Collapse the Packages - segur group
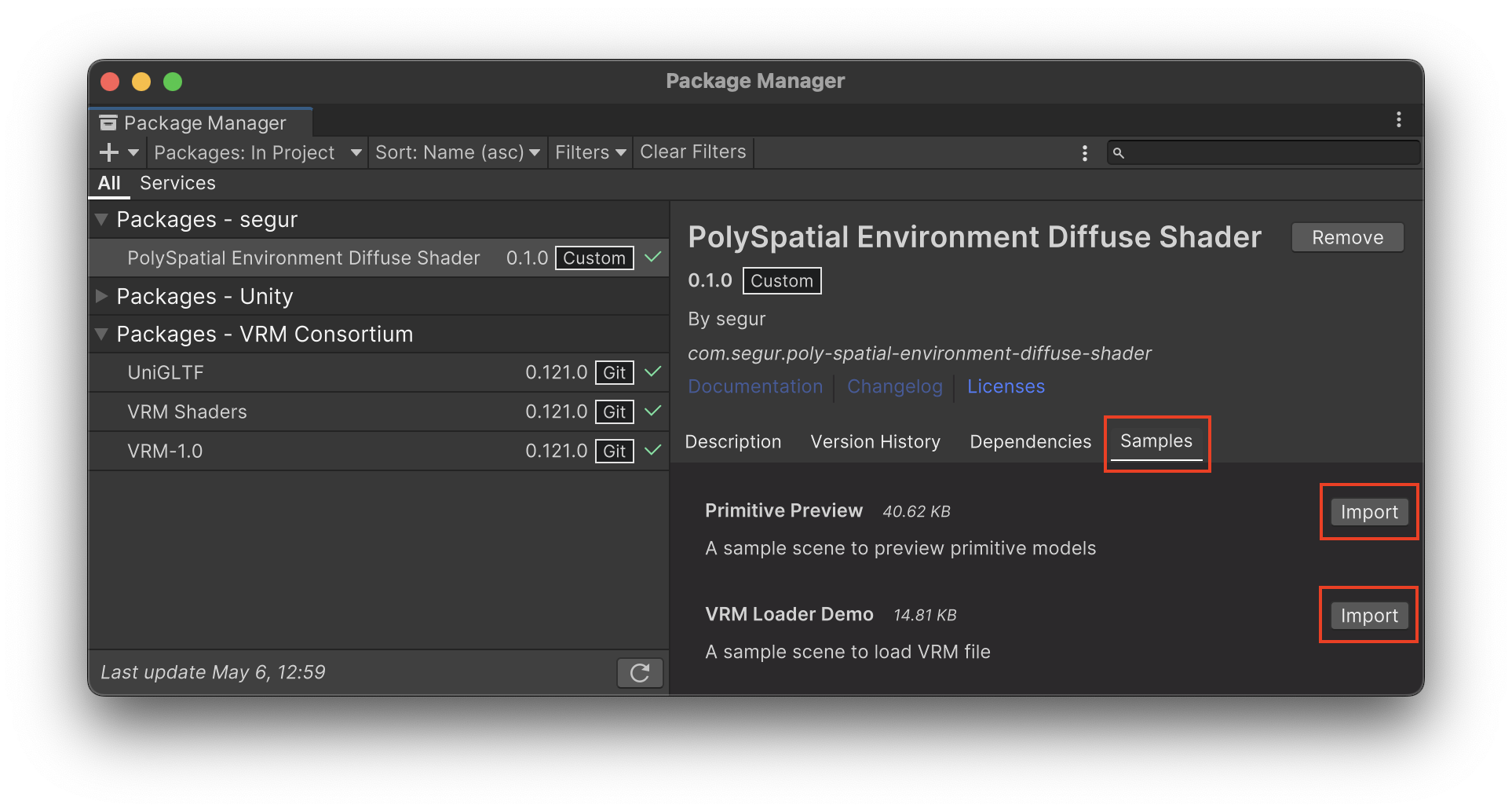This screenshot has height=812, width=1512. [x=101, y=219]
